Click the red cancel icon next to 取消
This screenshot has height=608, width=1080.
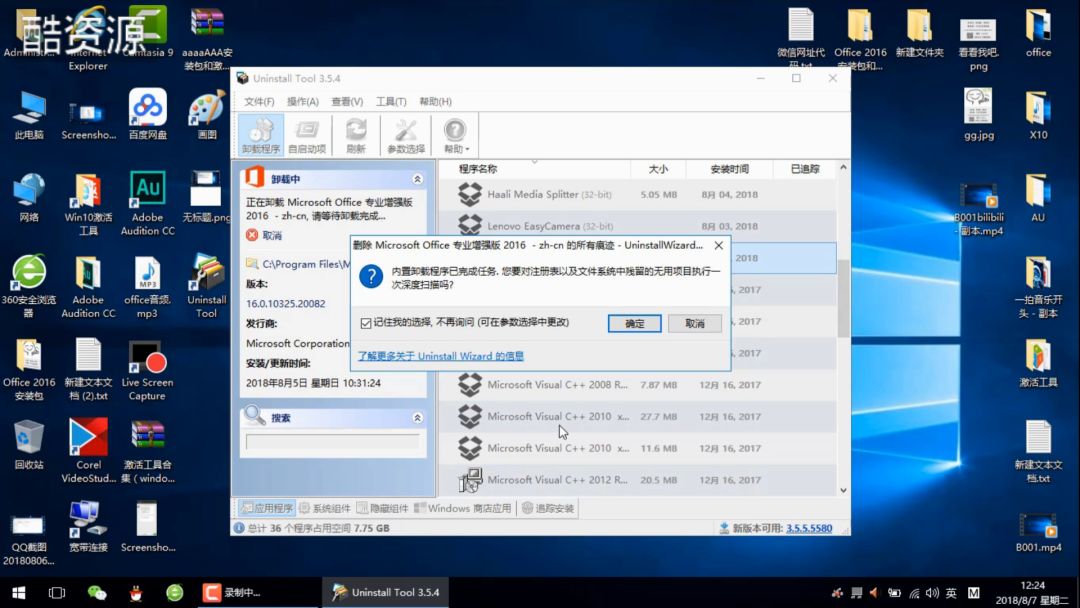click(252, 235)
